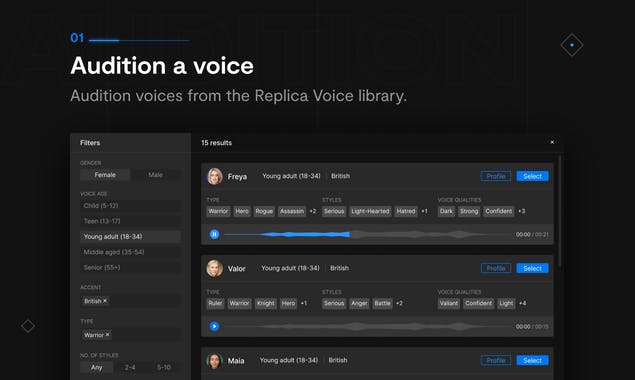This screenshot has width=635, height=380.
Task: Click Freya's Hero type tag
Action: point(242,211)
